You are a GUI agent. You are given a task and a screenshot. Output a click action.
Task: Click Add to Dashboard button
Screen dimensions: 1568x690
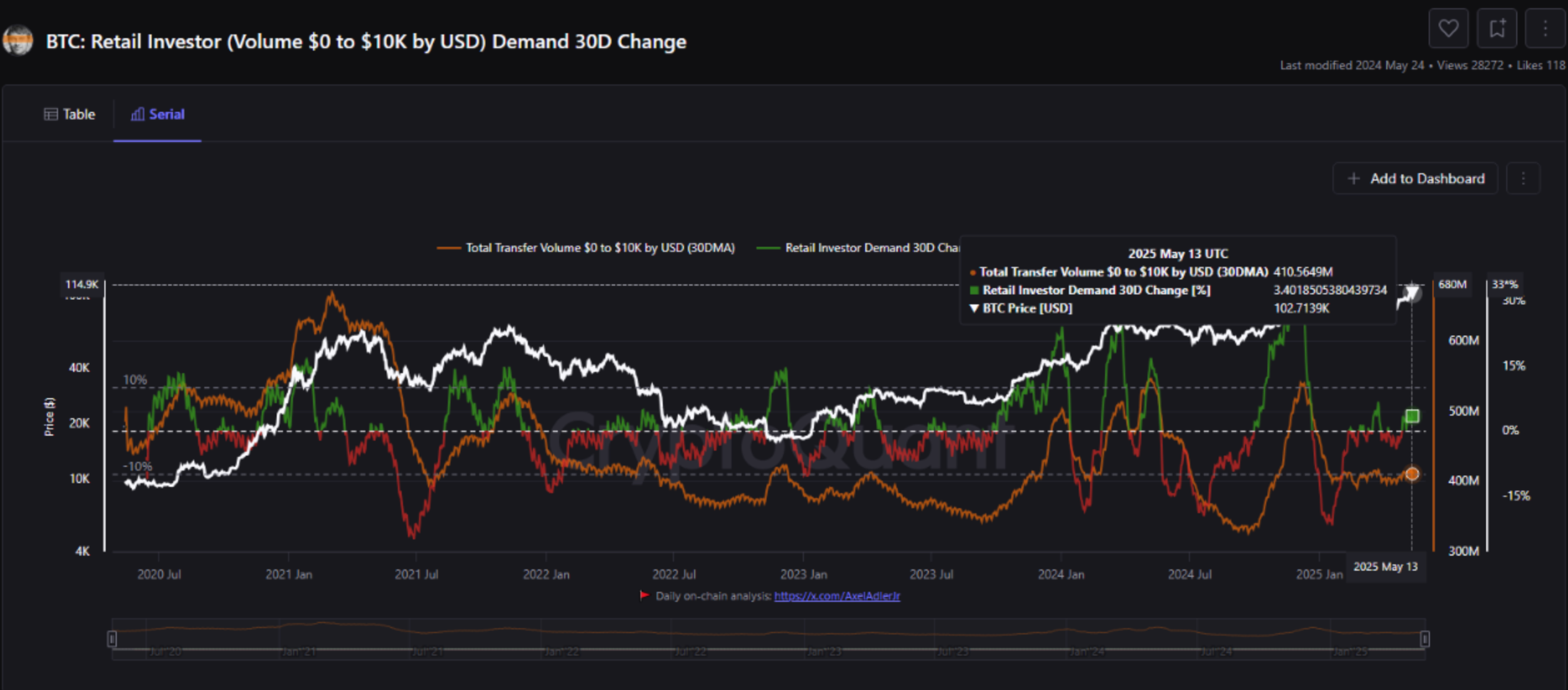click(x=1415, y=179)
